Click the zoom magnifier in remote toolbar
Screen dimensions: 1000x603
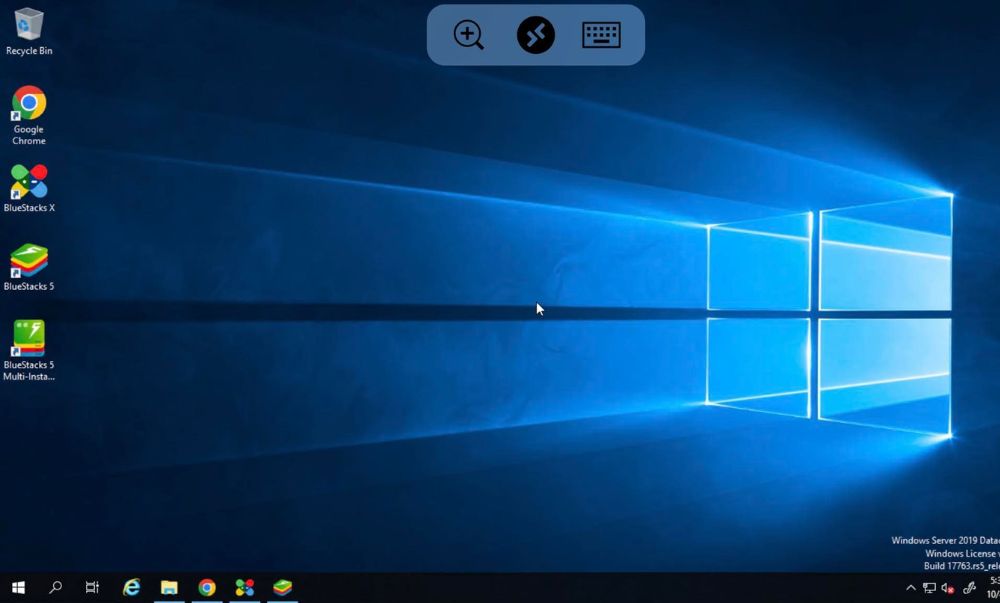468,35
